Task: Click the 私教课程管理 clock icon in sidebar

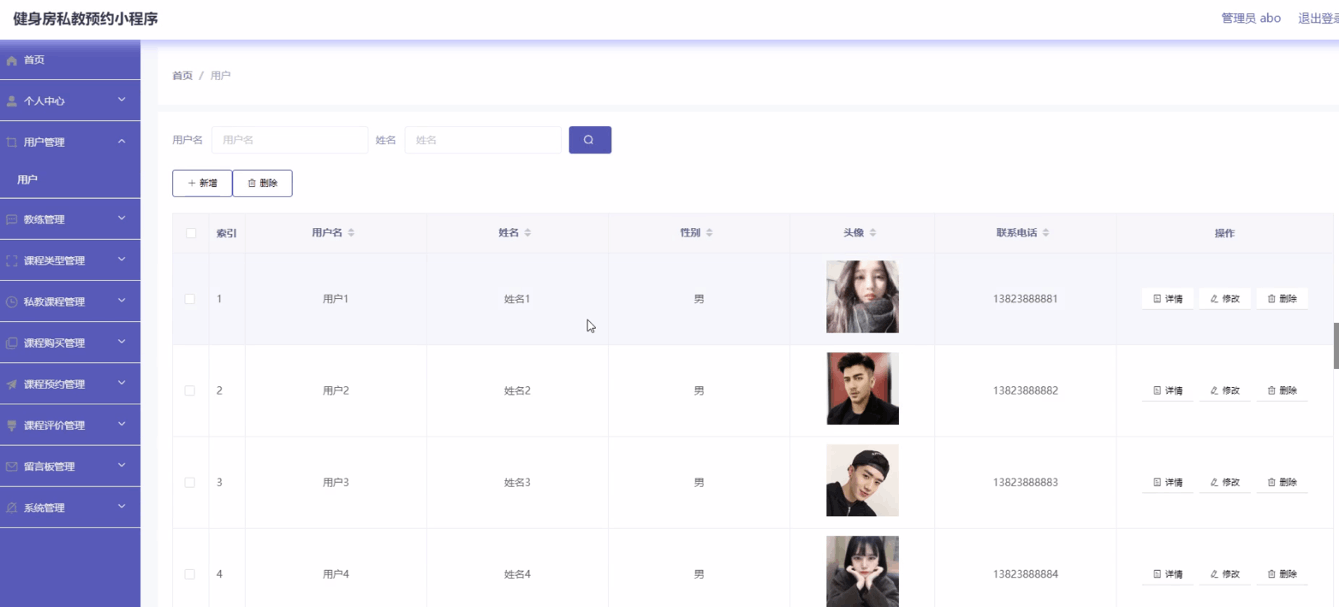Action: (12, 302)
